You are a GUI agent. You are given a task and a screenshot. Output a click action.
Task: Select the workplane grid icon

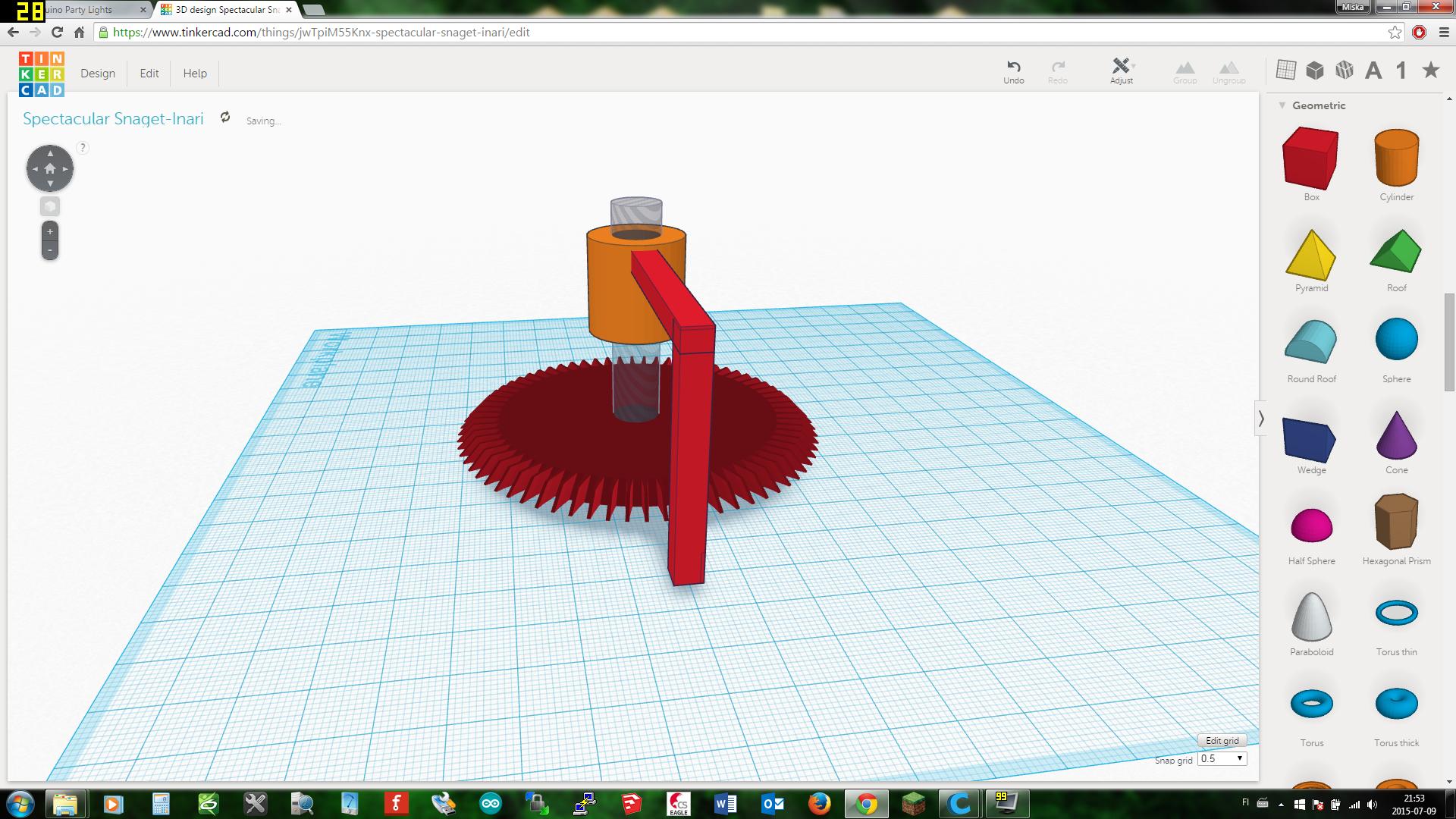pos(1285,70)
